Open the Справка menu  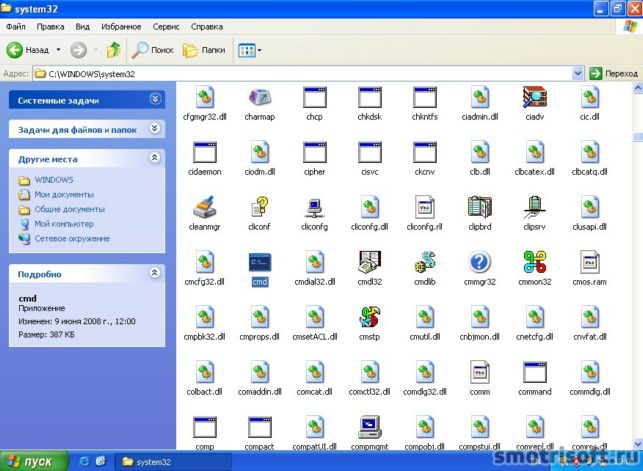[207, 27]
